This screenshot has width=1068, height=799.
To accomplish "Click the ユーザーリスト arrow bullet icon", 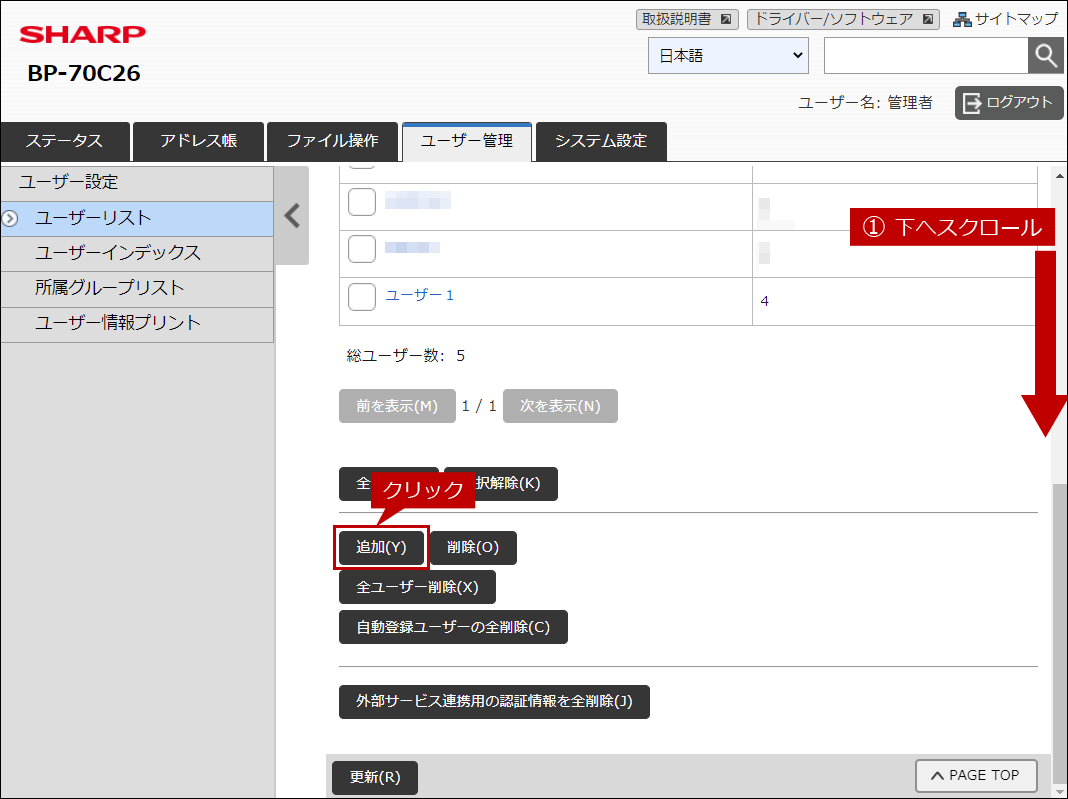I will click(x=10, y=219).
